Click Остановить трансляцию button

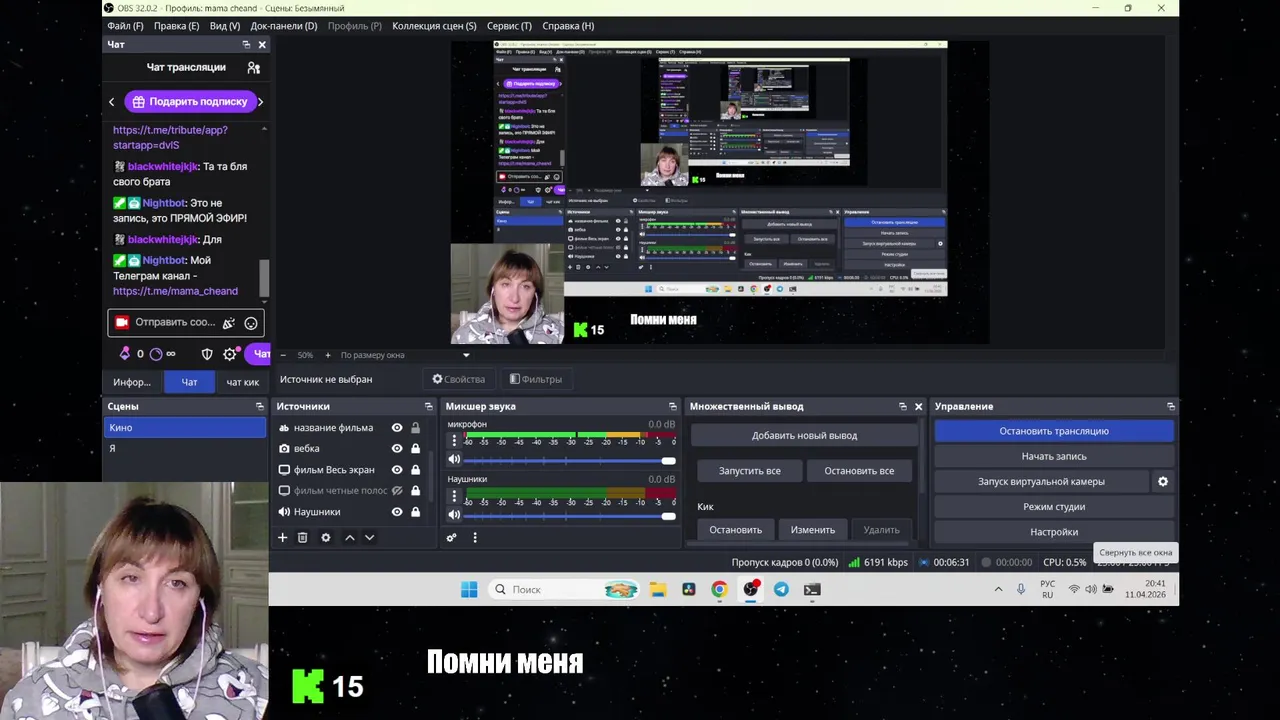[x=1054, y=431]
